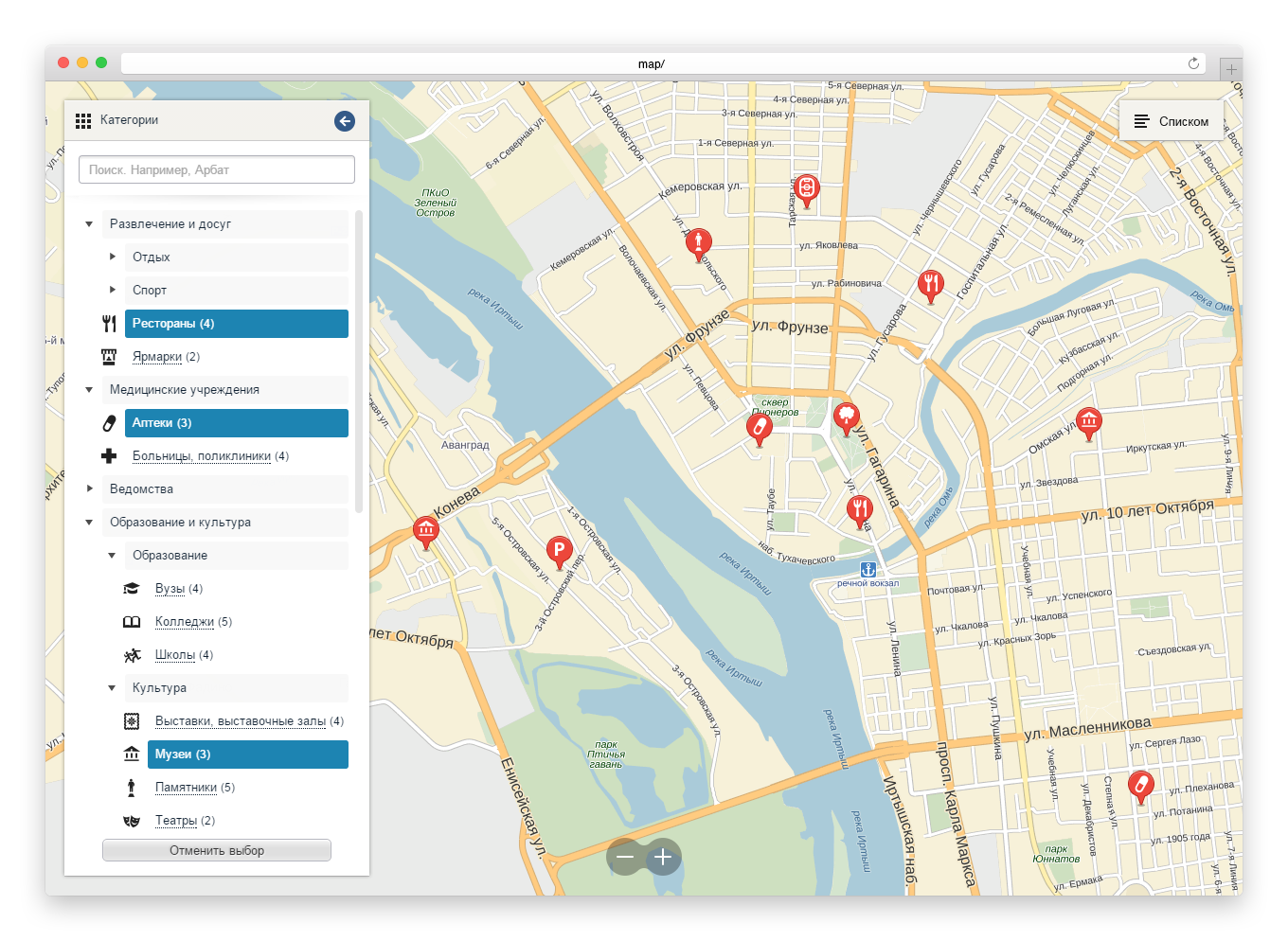Click the museum building icon beside Музеи
Image resolution: width=1288 pixels, height=941 pixels.
click(x=132, y=755)
